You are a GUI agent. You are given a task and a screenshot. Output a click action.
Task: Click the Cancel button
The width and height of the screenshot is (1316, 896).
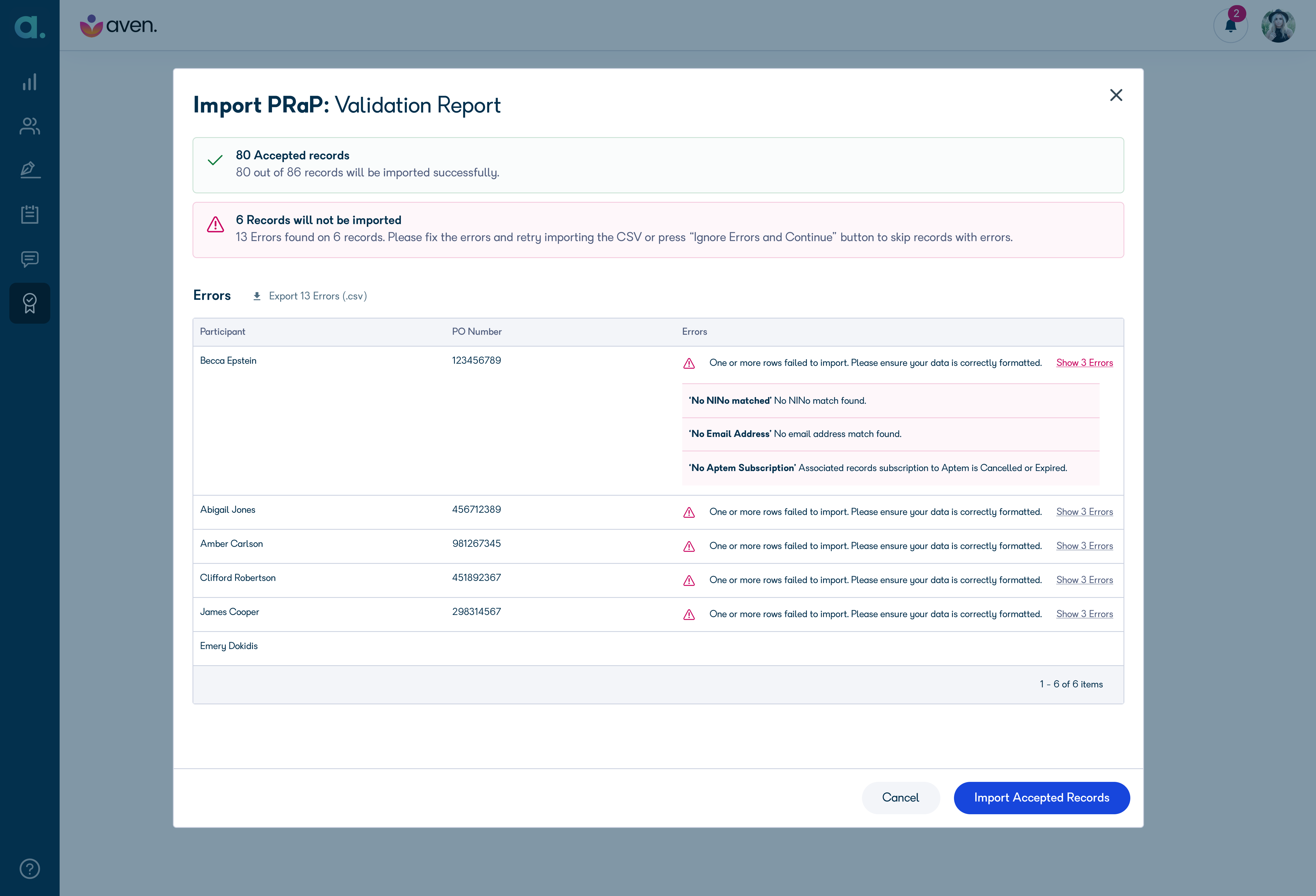(900, 797)
